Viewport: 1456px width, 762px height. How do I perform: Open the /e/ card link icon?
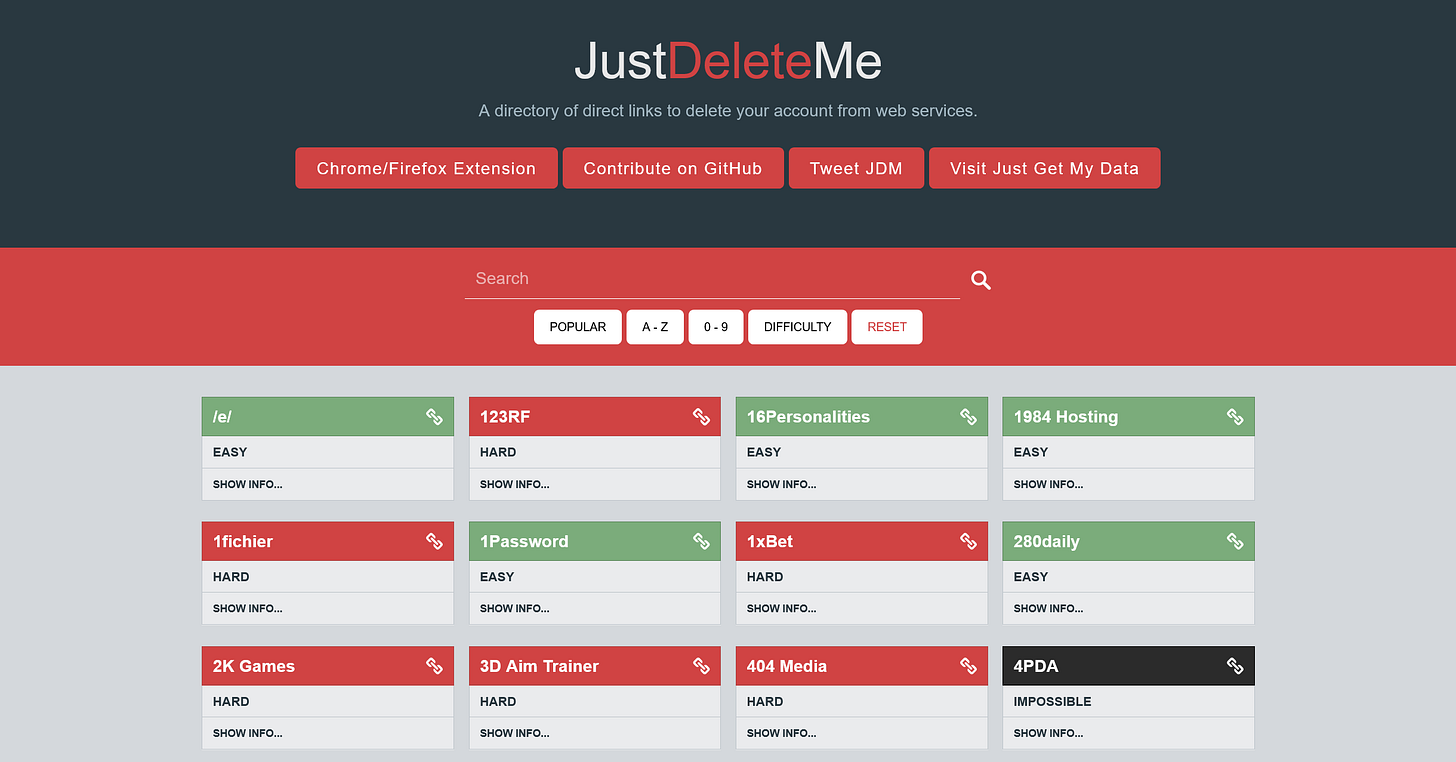(x=434, y=417)
